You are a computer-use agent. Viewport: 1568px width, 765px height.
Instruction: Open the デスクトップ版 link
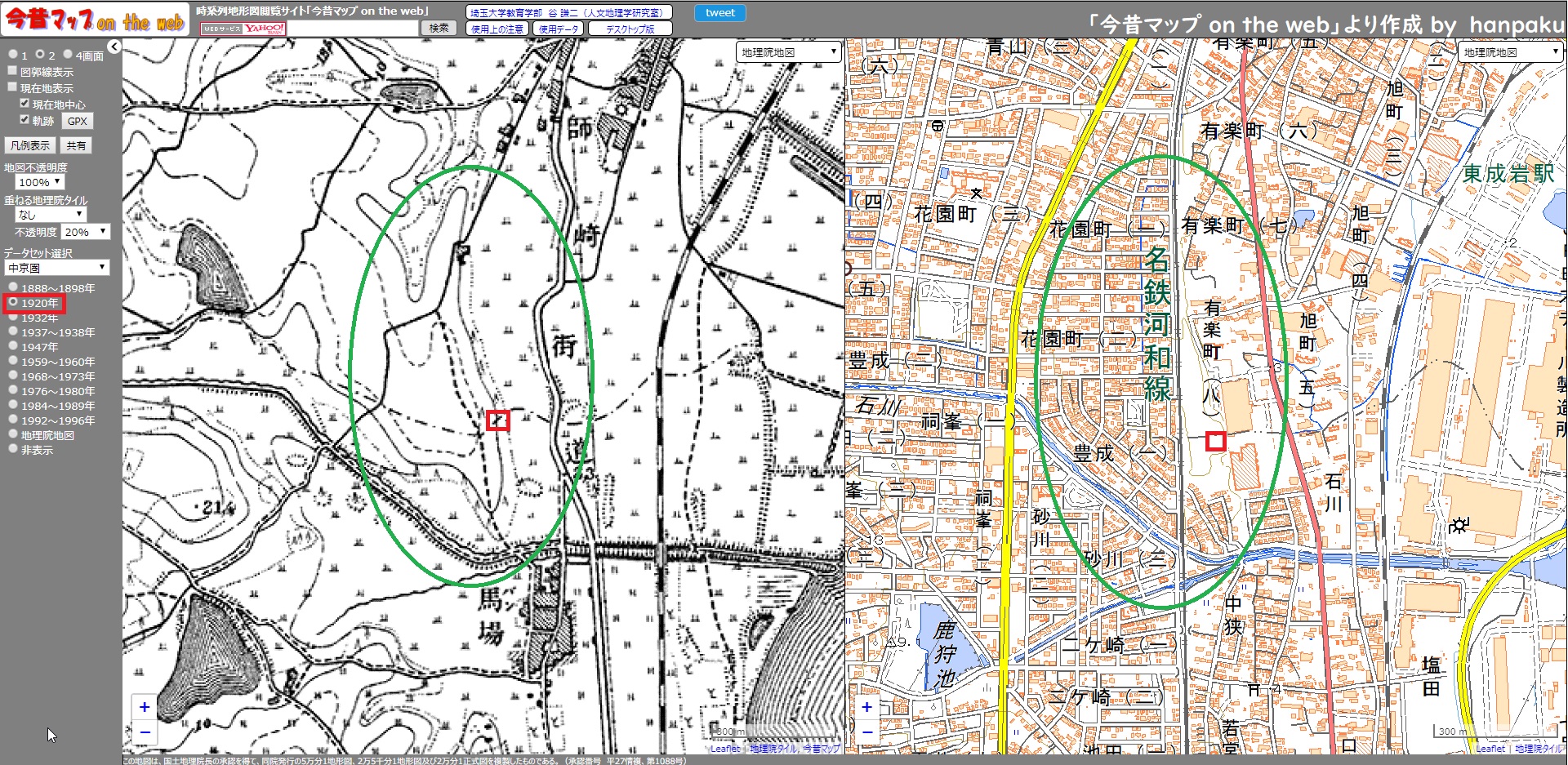click(630, 29)
